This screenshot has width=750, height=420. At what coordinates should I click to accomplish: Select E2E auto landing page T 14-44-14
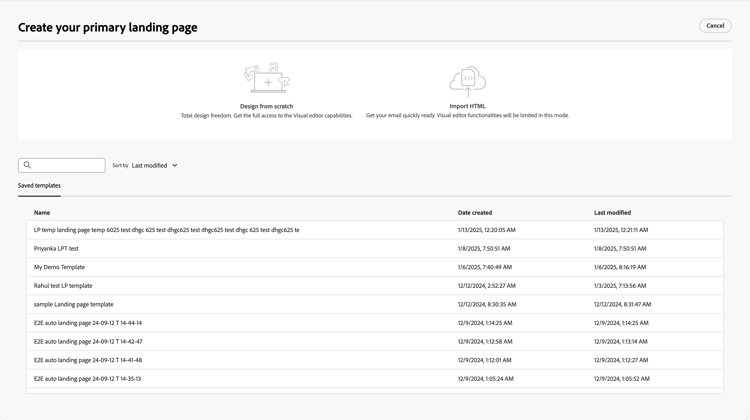pos(375,323)
